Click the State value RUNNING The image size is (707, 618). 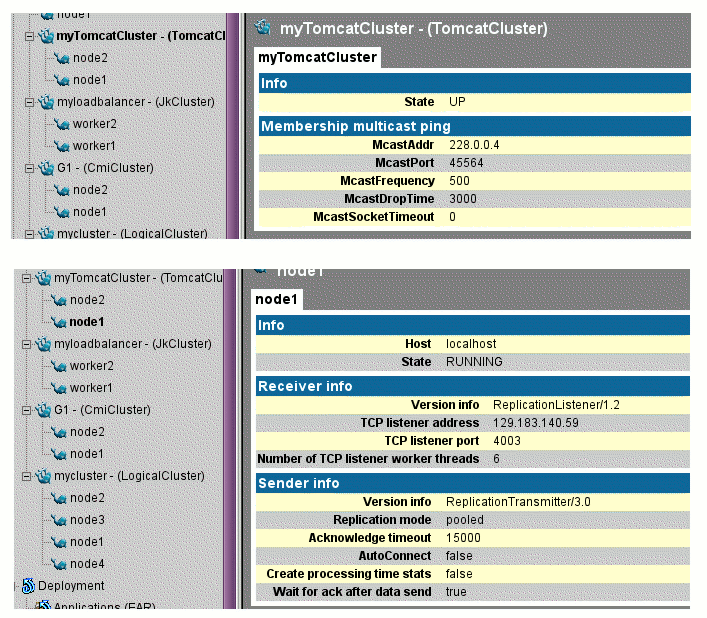tap(474, 362)
